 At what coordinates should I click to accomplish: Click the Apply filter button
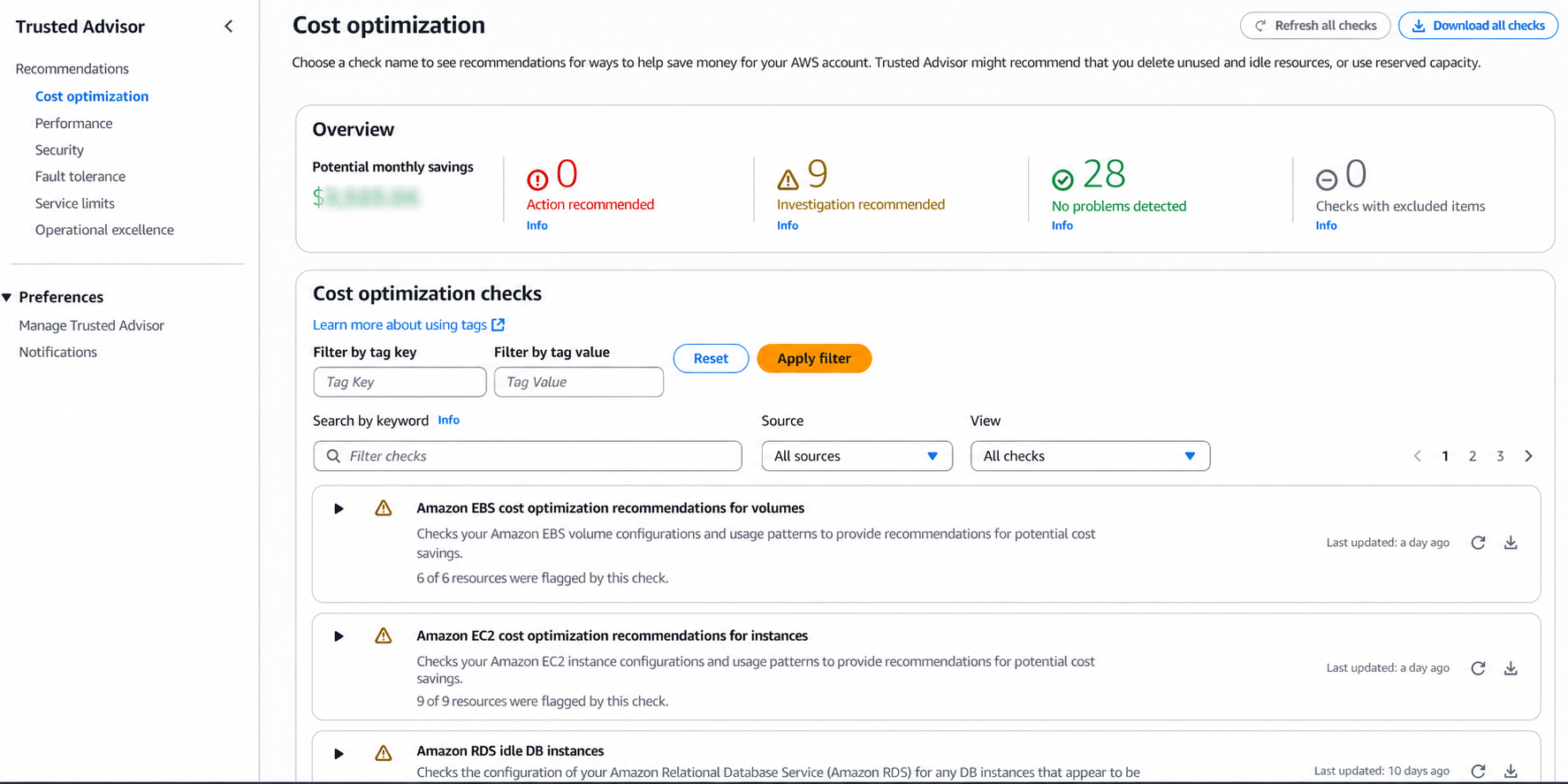tap(814, 358)
